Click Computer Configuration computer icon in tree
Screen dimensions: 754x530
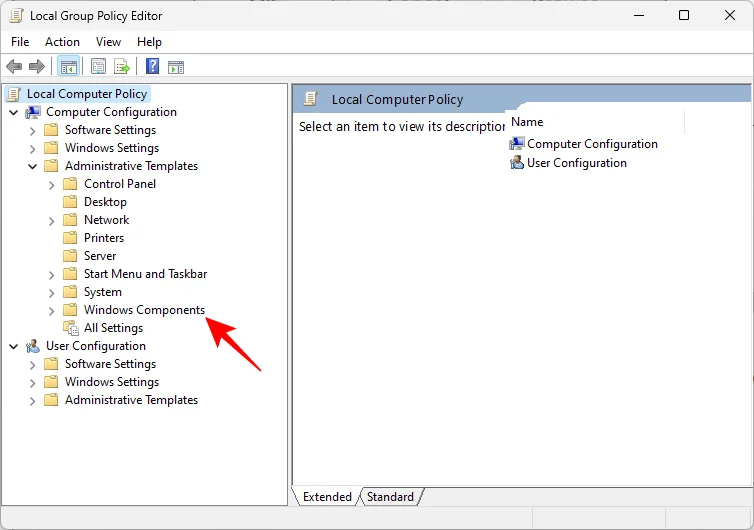[33, 112]
